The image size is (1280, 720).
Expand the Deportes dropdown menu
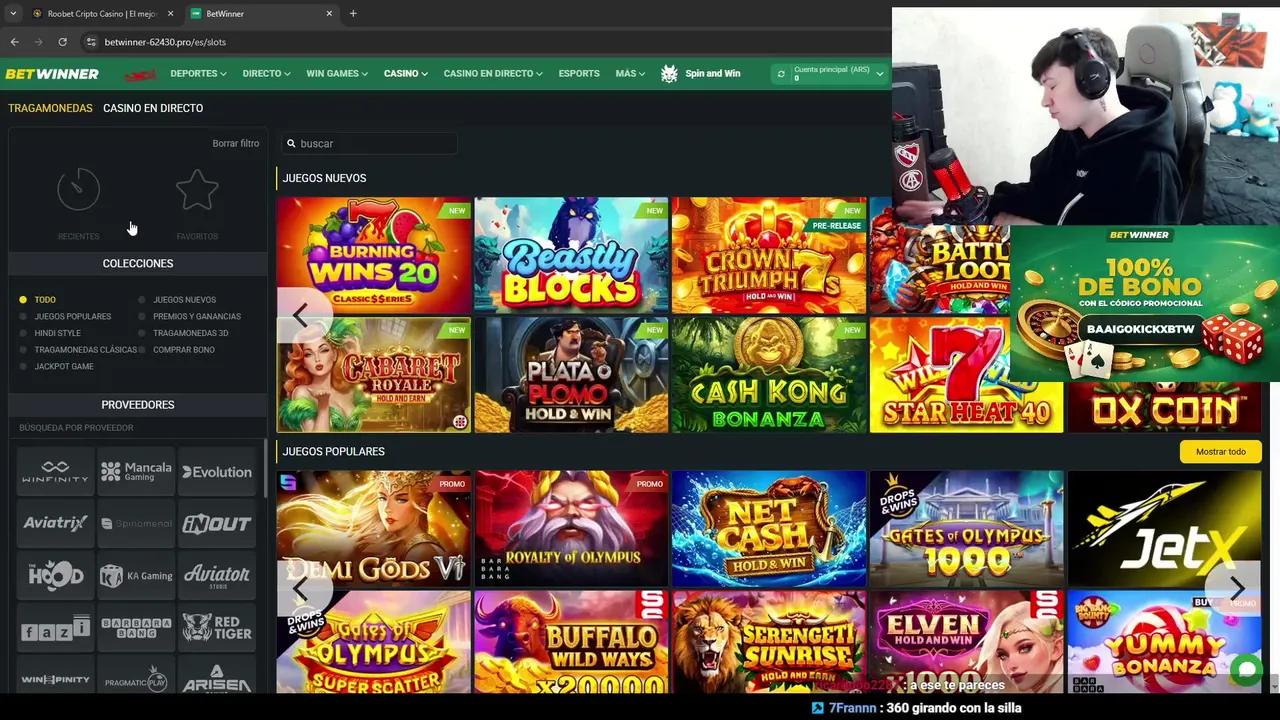(198, 74)
